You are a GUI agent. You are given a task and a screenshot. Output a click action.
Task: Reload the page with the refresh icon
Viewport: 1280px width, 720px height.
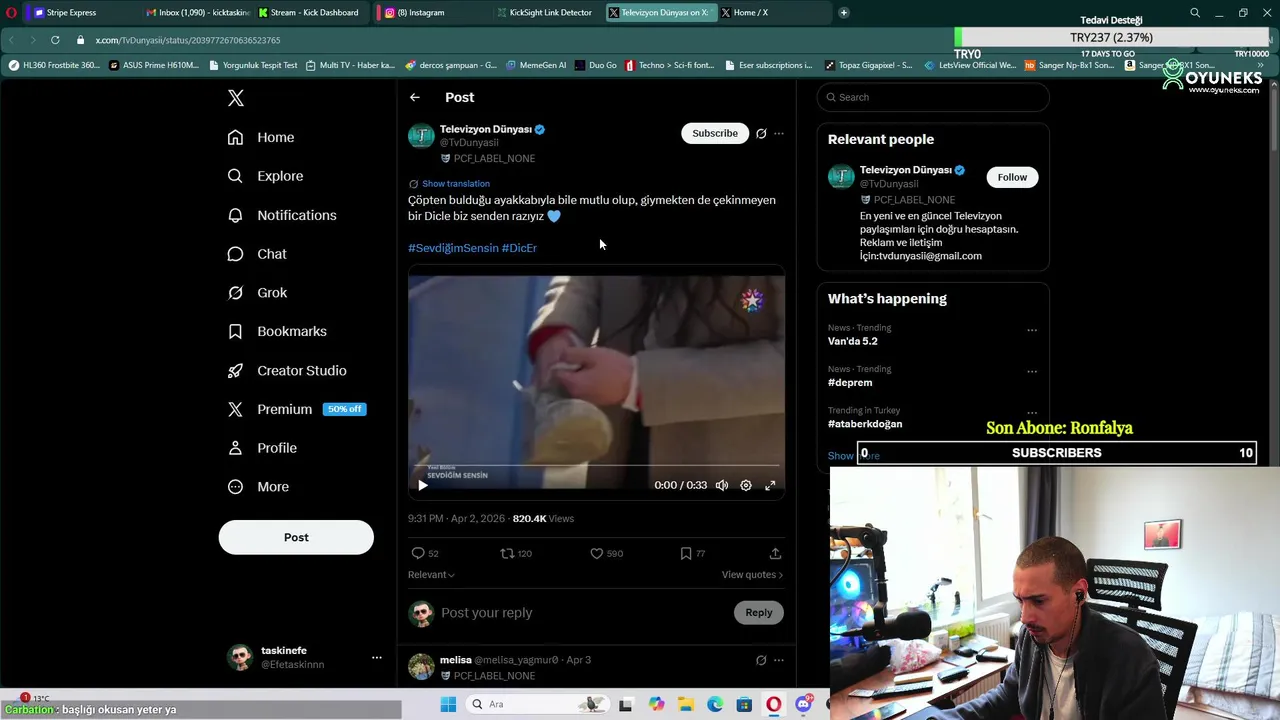point(55,40)
